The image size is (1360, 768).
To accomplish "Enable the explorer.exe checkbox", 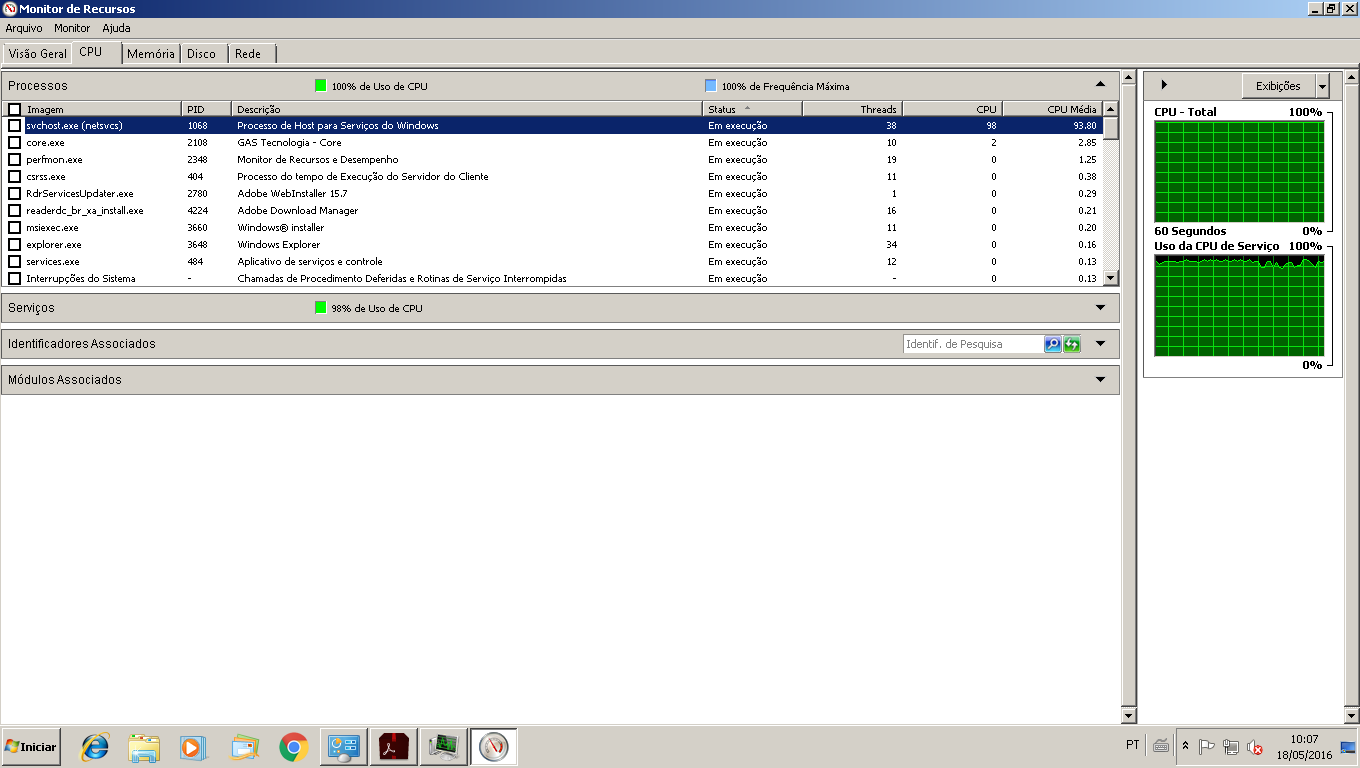I will [14, 245].
